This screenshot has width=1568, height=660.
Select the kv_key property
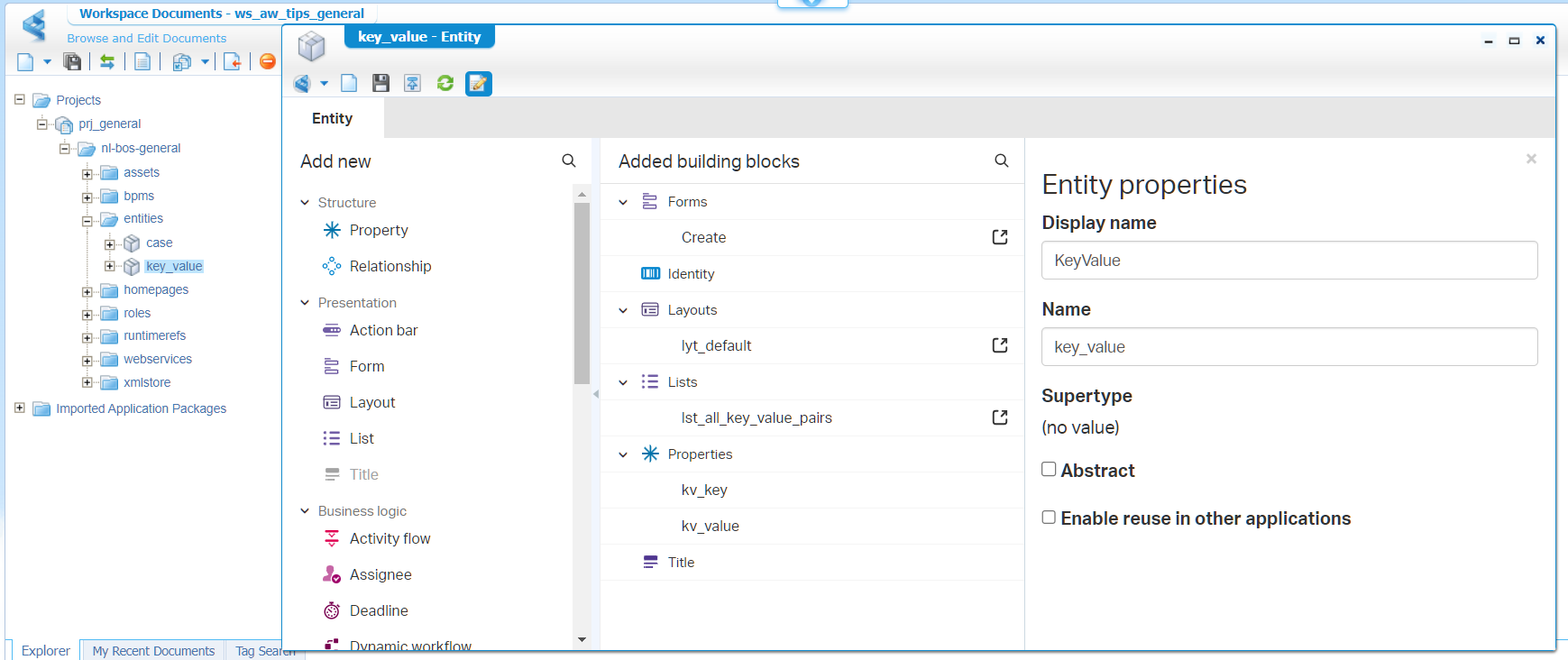pyautogui.click(x=704, y=490)
